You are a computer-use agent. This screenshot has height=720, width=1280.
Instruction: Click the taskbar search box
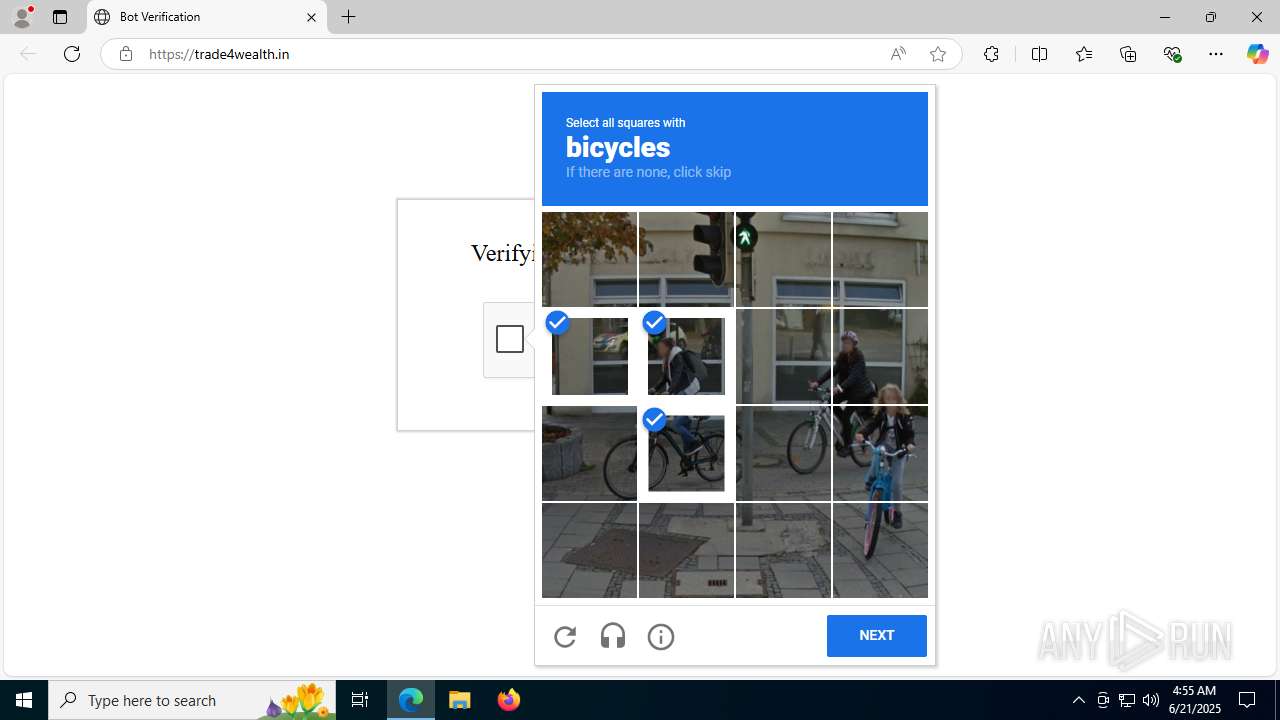coord(192,700)
